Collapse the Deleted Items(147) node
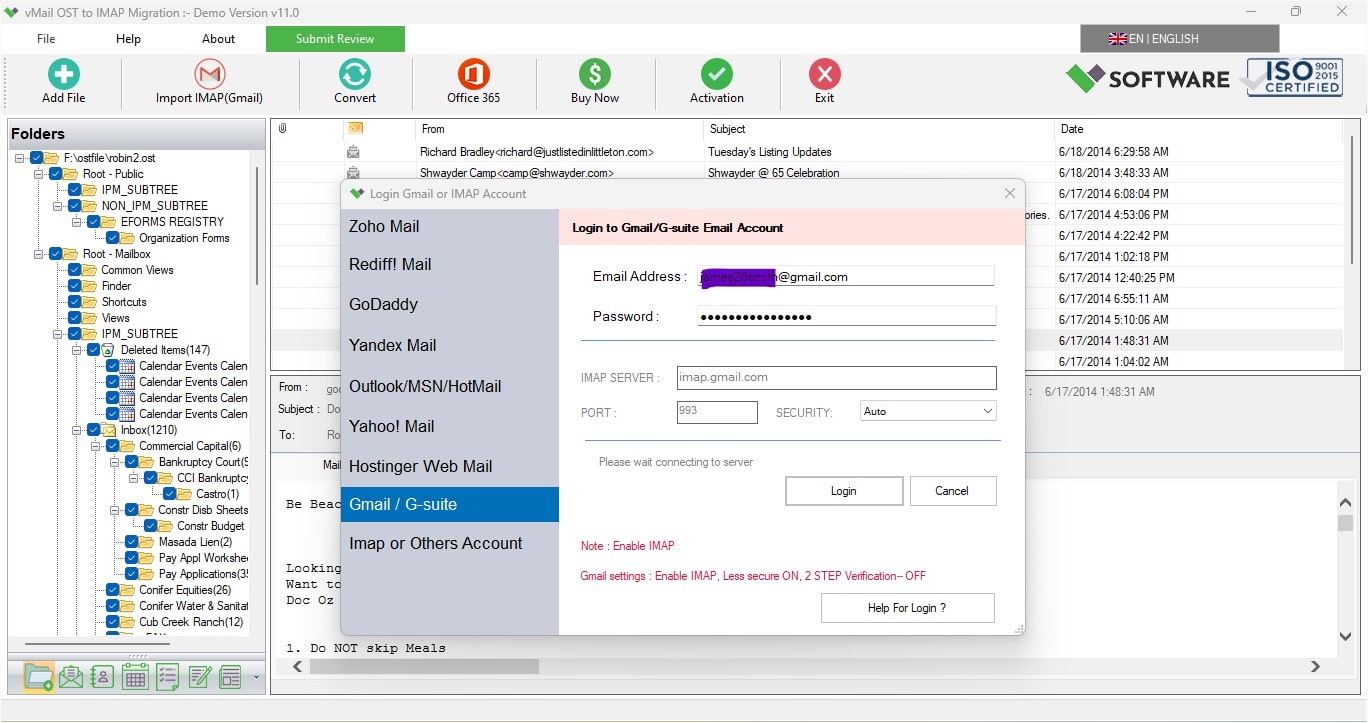The image size is (1368, 723). tap(78, 350)
